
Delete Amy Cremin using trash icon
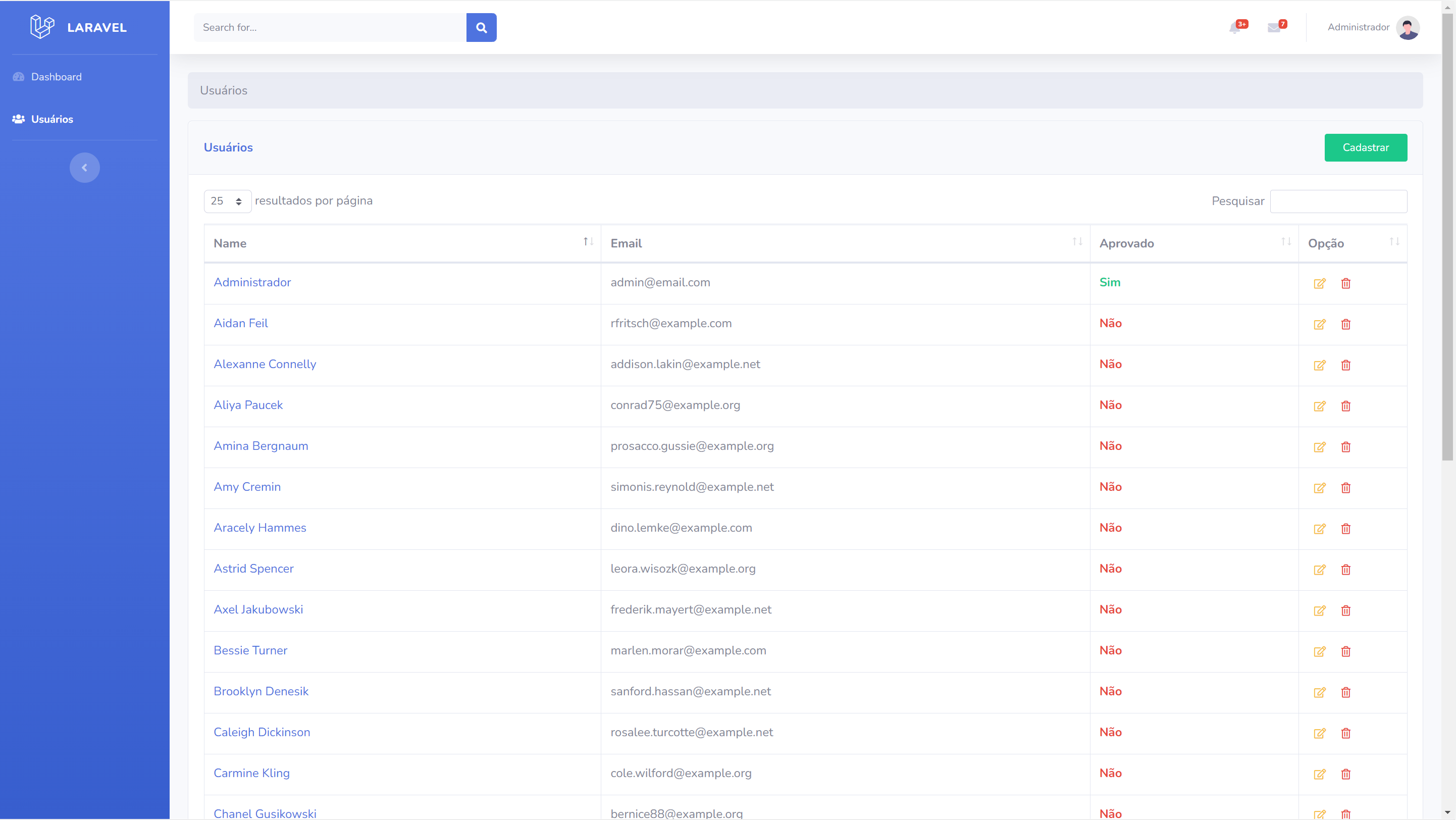(1346, 488)
